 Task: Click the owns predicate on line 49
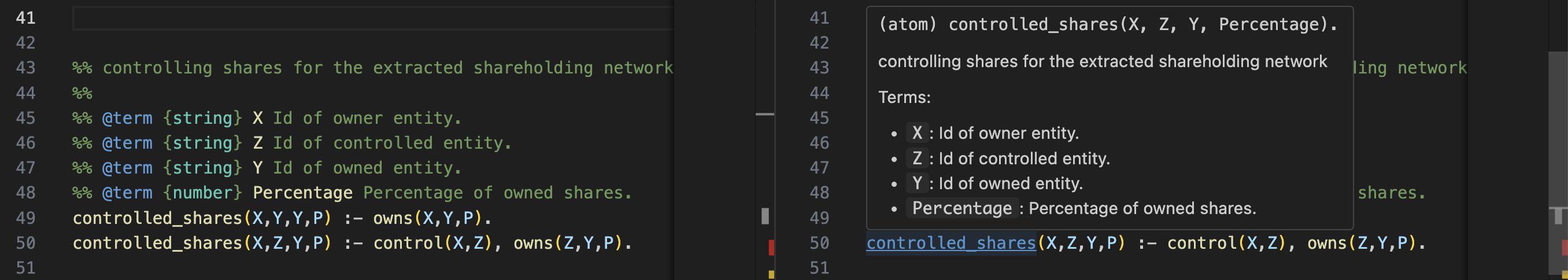[x=393, y=218]
